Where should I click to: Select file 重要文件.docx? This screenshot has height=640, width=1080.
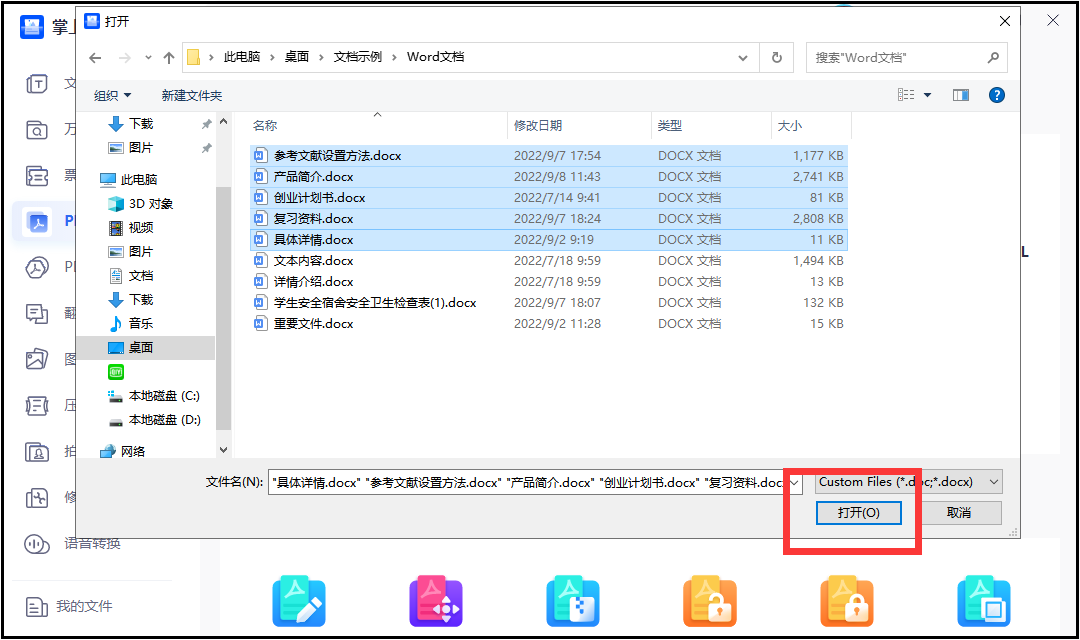pyautogui.click(x=548, y=324)
